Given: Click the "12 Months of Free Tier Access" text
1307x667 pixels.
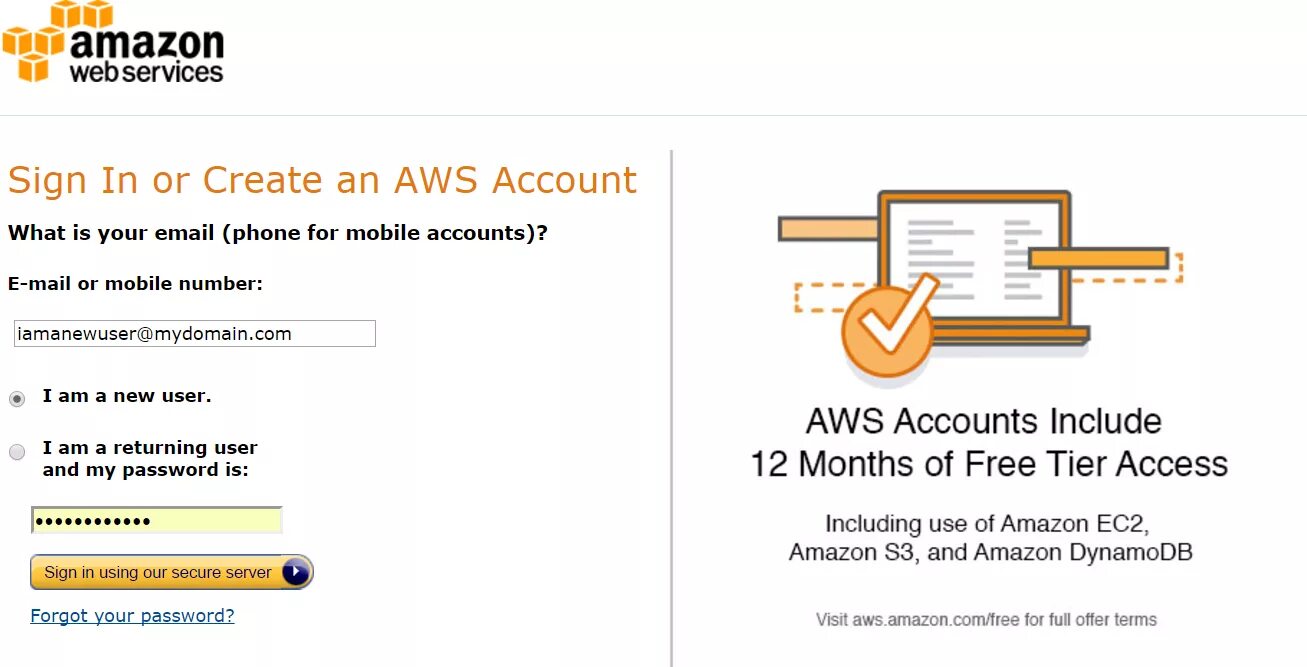Looking at the screenshot, I should (988, 464).
